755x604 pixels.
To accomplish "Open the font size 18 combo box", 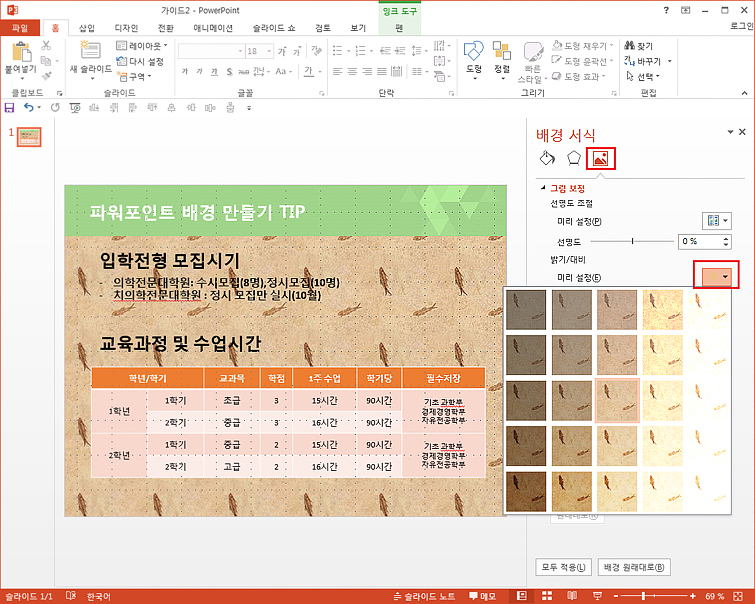I will pyautogui.click(x=260, y=51).
